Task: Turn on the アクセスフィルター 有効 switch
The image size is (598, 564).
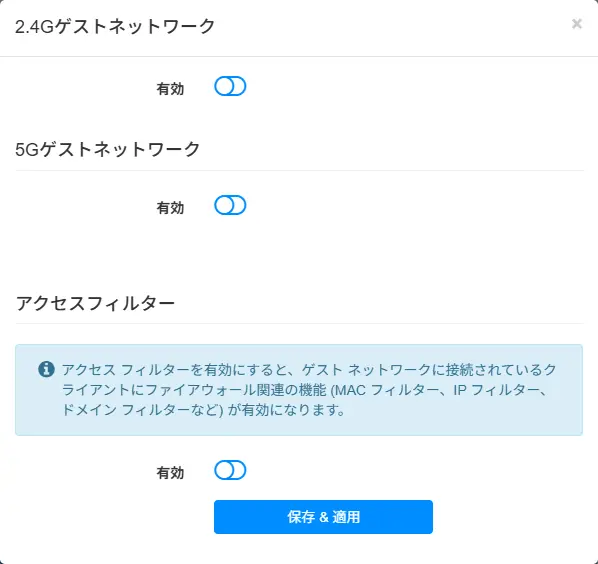Action: [x=230, y=470]
